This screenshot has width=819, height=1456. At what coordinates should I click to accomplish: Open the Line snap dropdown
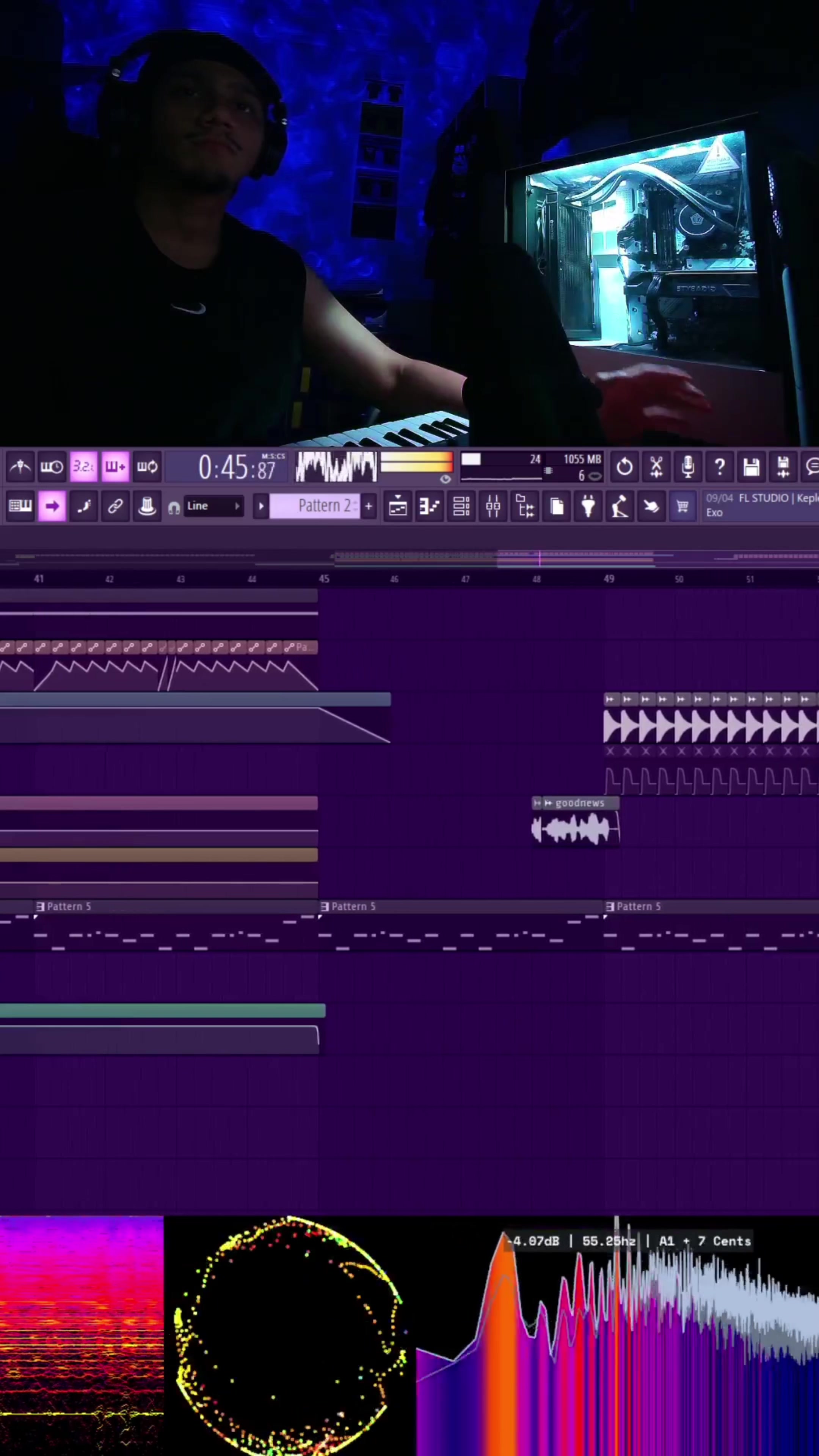coord(213,506)
